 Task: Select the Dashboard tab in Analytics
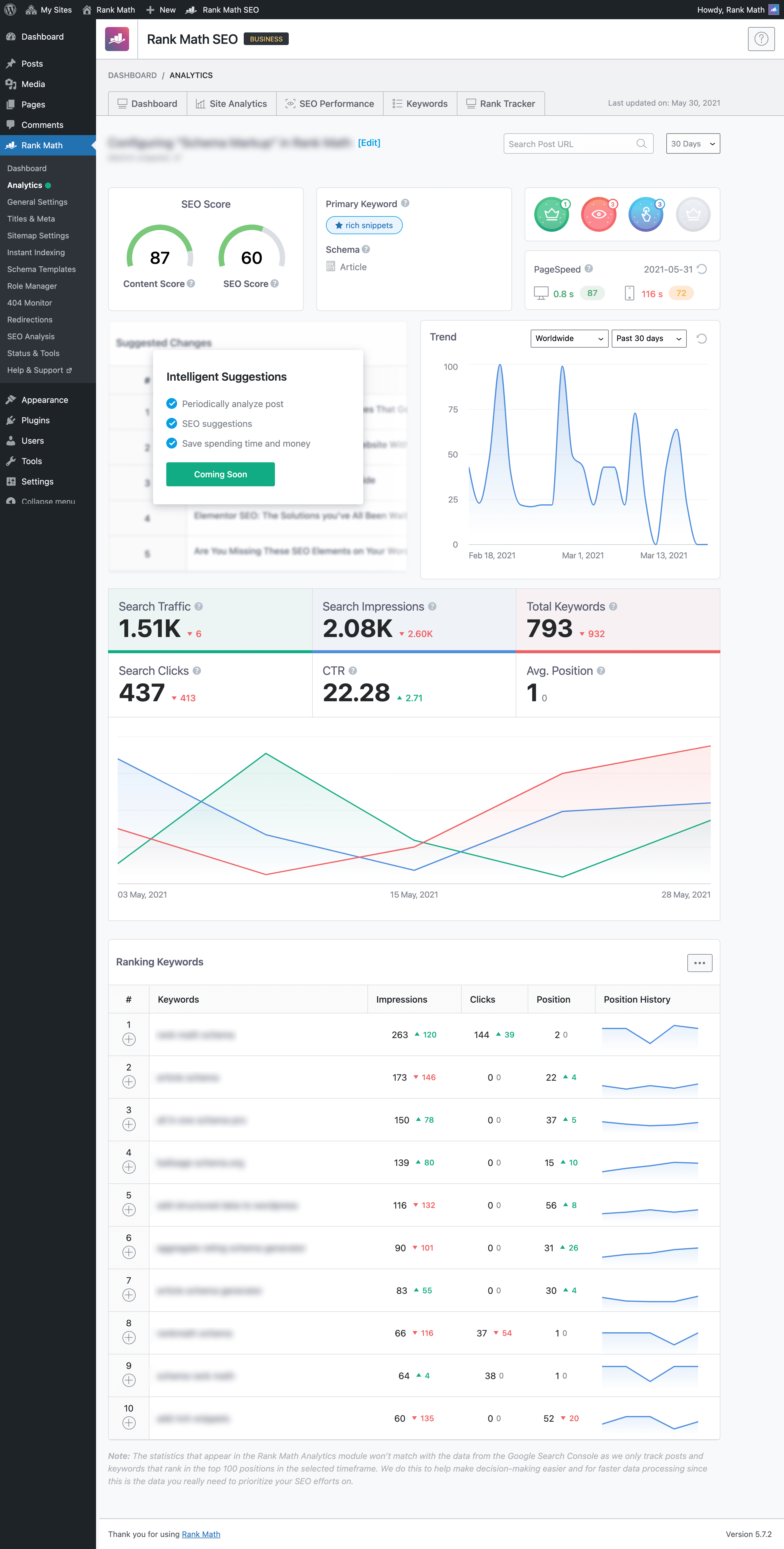coord(147,104)
